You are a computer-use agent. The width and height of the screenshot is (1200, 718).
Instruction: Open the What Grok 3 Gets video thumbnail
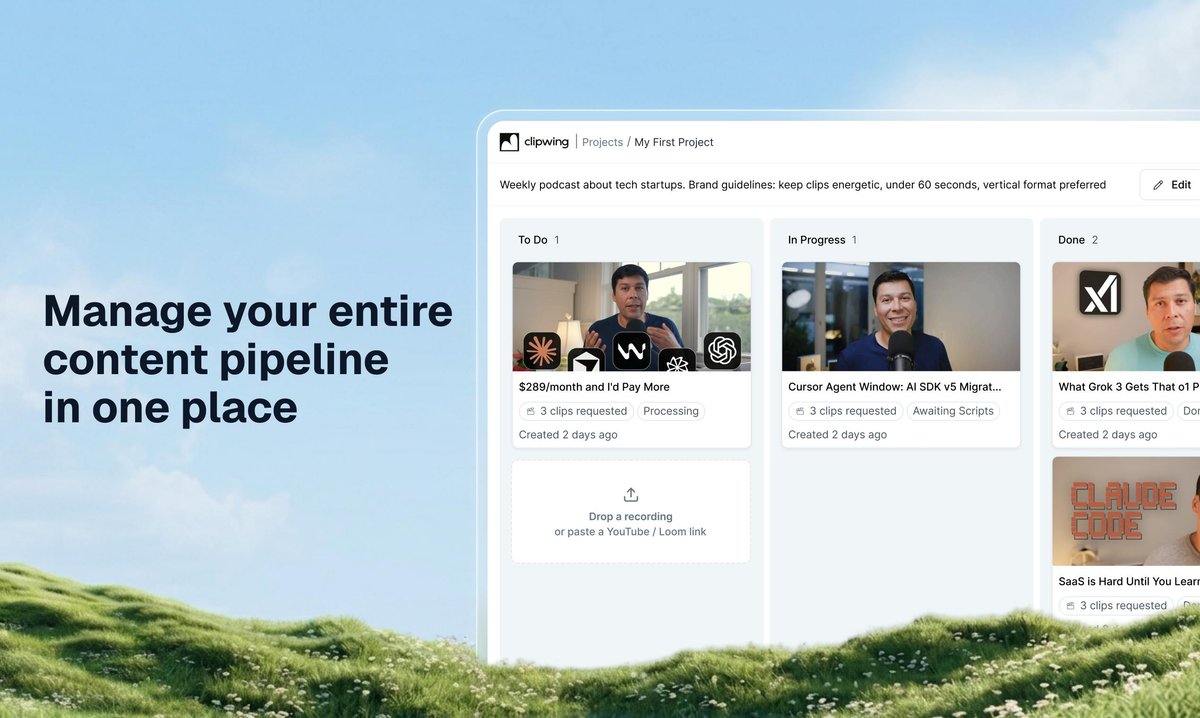pyautogui.click(x=1126, y=316)
